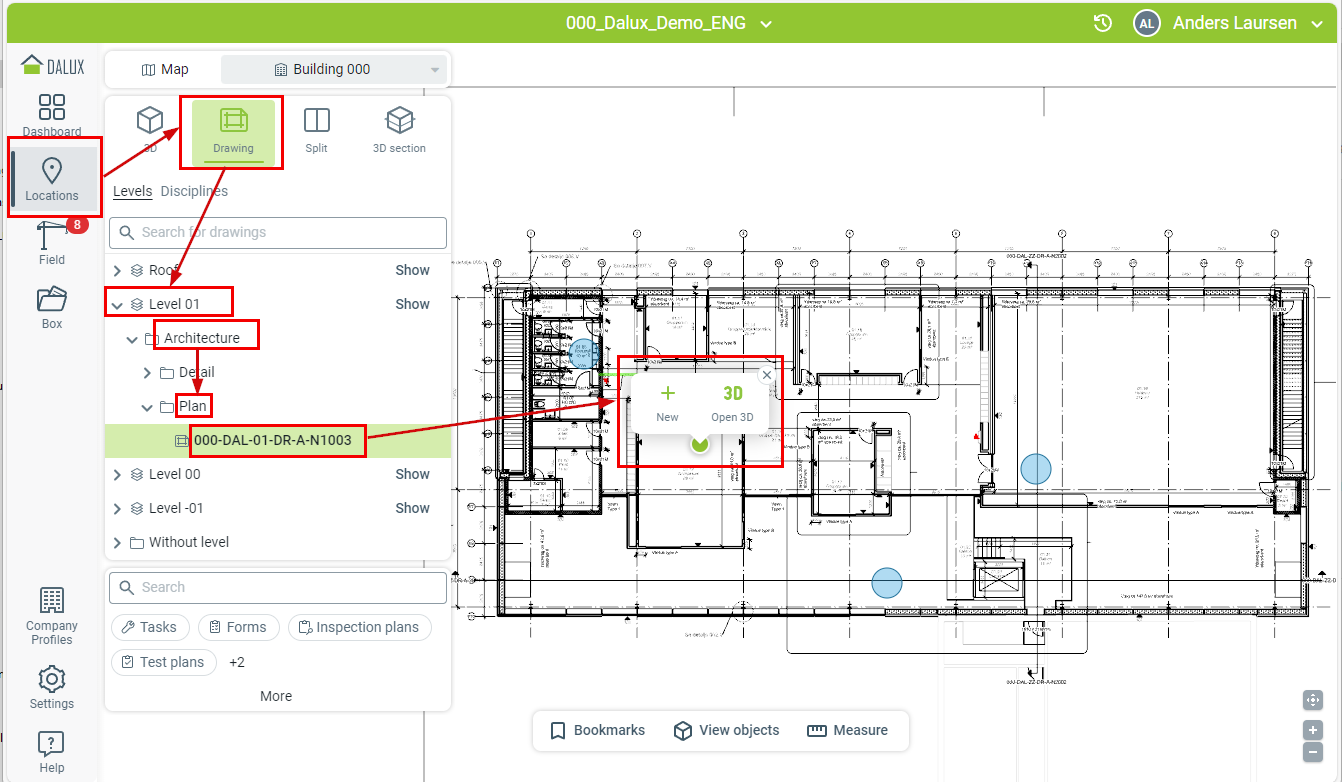Collapse the Architecture folder
Screen dimensions: 1342x782
tap(132, 339)
